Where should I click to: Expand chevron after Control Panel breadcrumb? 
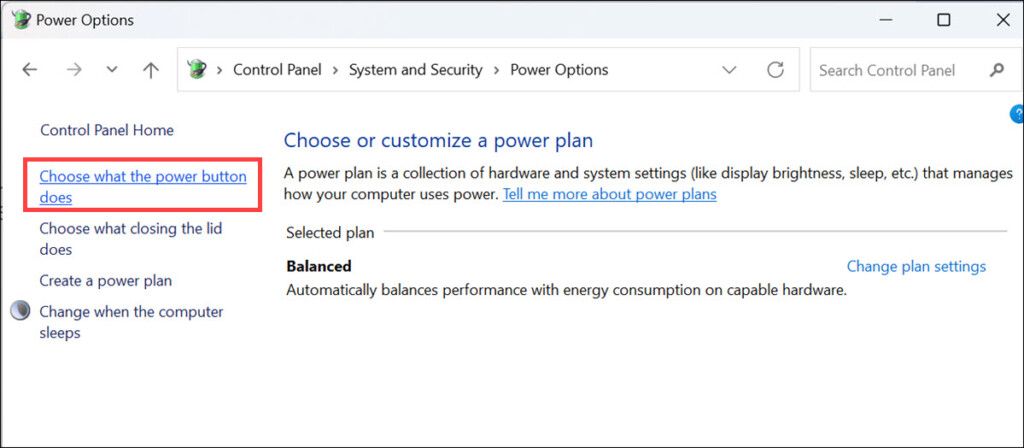(338, 70)
